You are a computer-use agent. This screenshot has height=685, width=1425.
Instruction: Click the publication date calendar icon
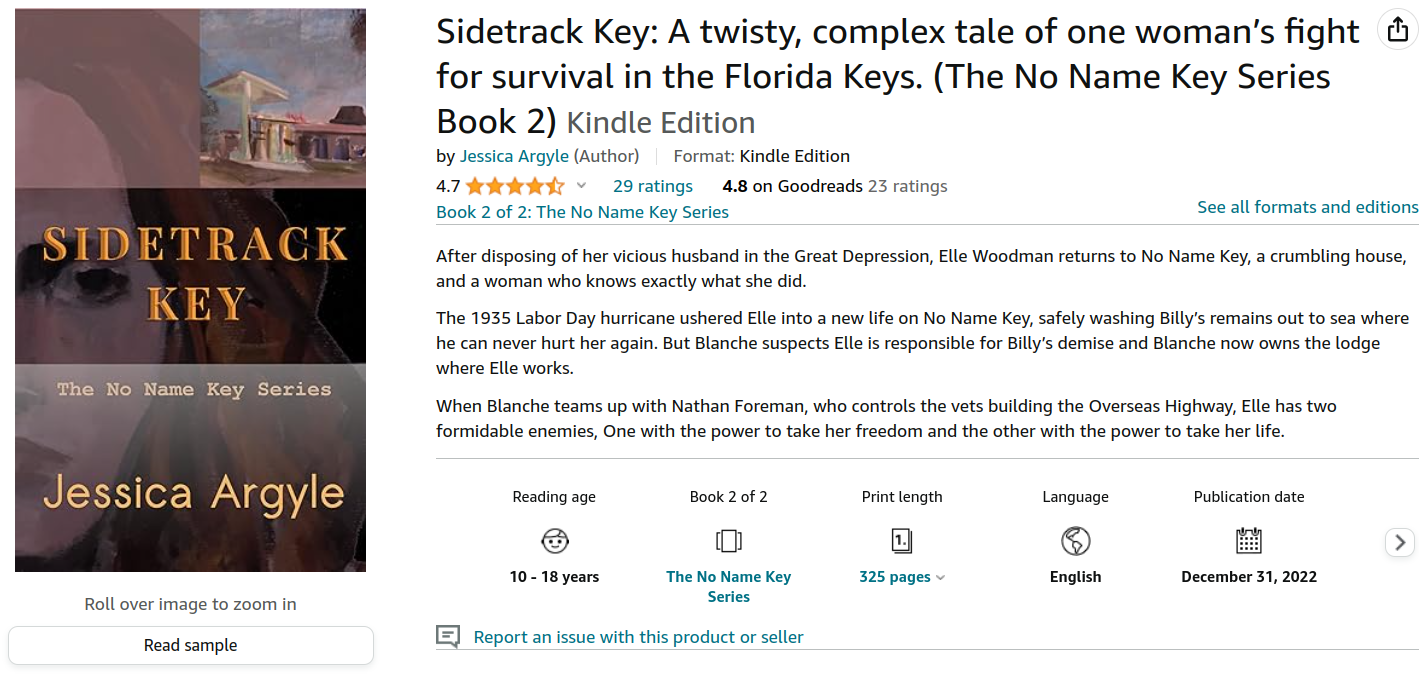tap(1248, 541)
